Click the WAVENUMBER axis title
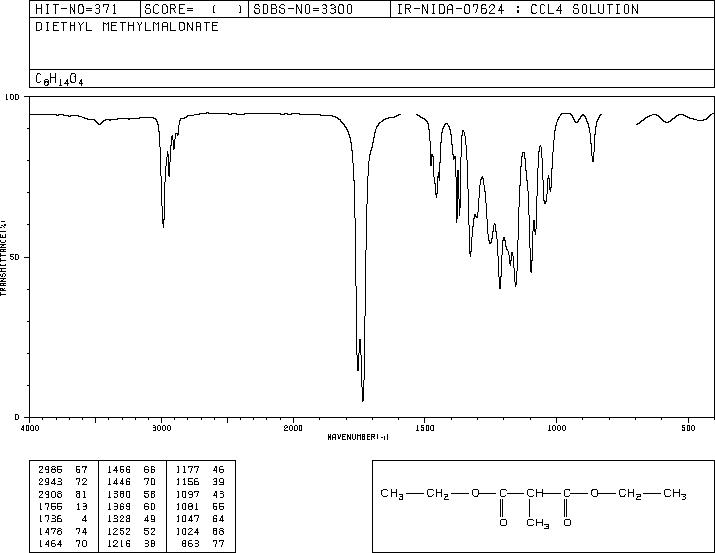 coord(358,437)
